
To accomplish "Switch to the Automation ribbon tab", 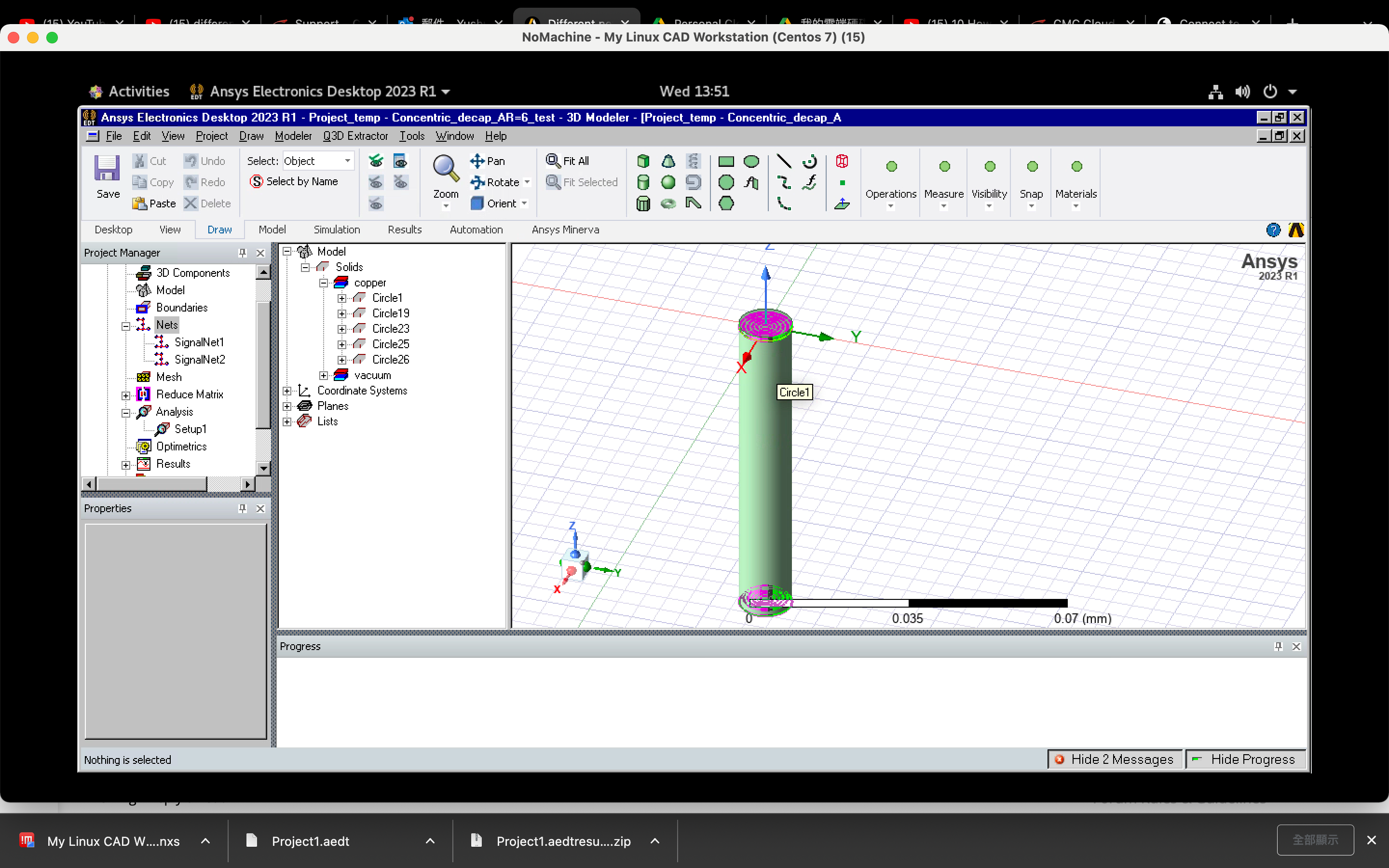I will point(476,230).
